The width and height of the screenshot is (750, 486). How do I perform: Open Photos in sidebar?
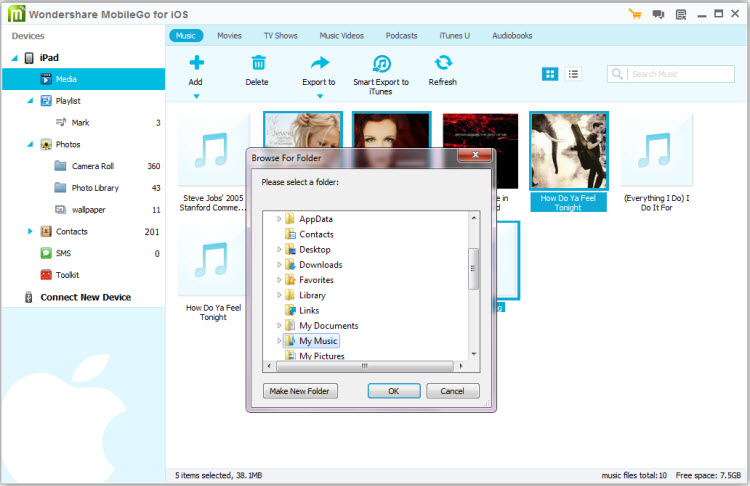[67, 144]
